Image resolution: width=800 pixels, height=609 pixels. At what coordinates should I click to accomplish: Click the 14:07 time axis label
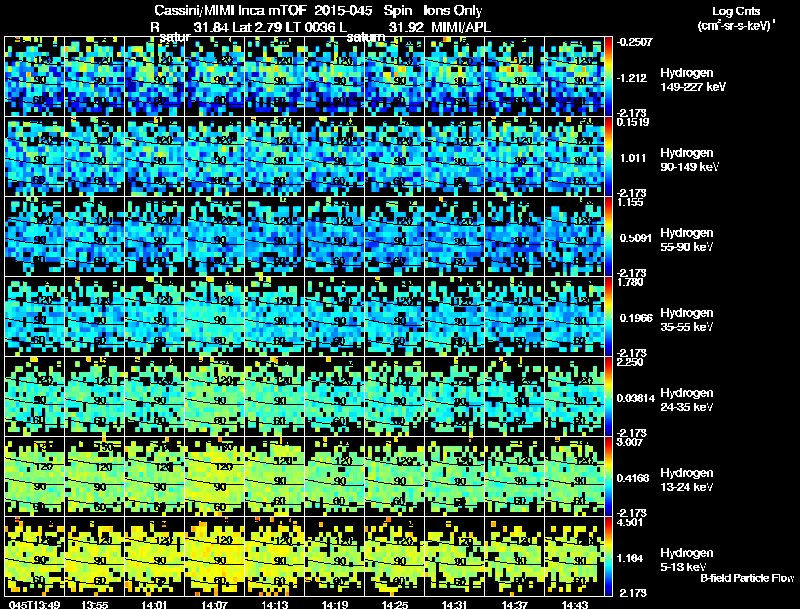point(215,604)
